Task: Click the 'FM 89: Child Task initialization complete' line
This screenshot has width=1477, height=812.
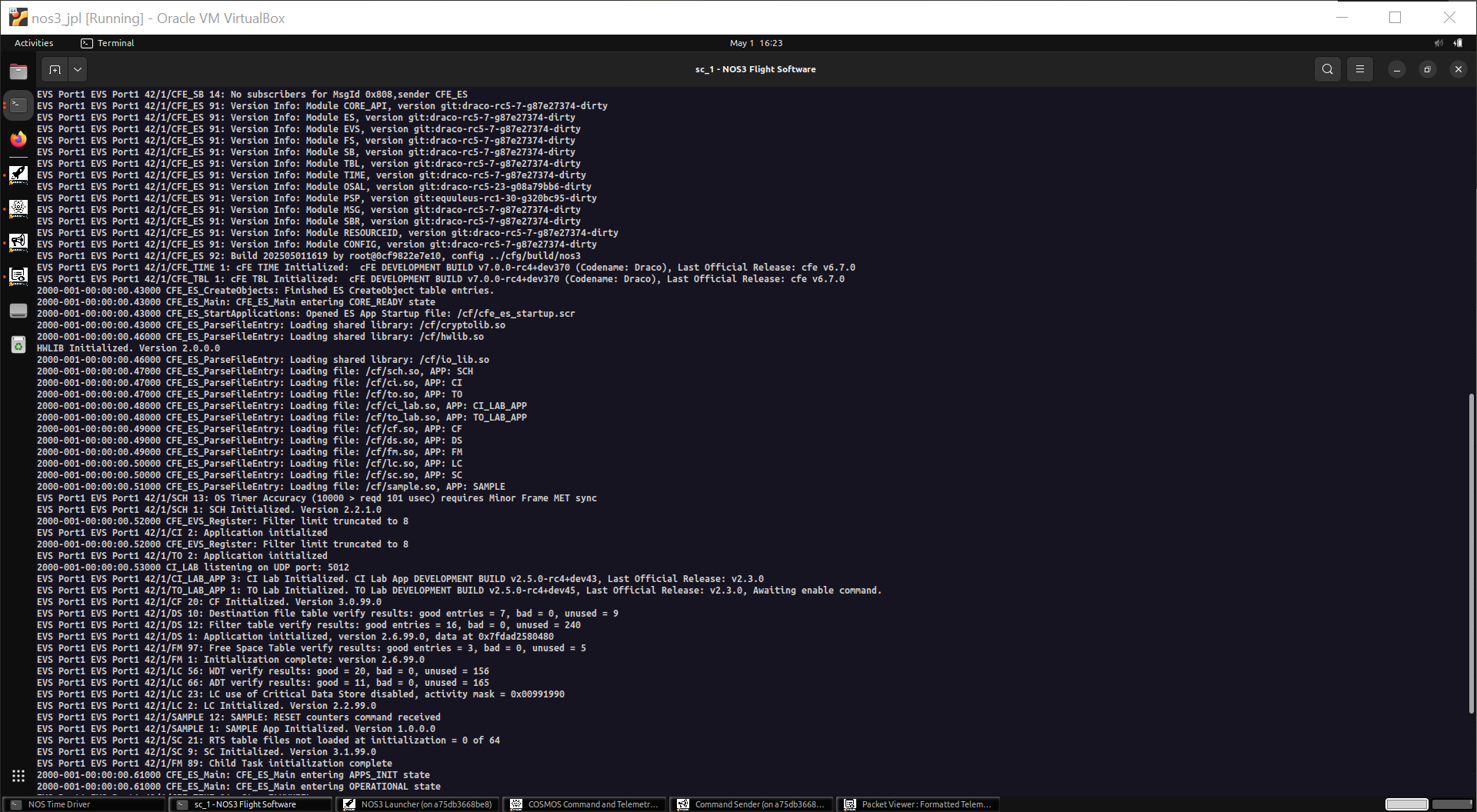Action: (215, 764)
